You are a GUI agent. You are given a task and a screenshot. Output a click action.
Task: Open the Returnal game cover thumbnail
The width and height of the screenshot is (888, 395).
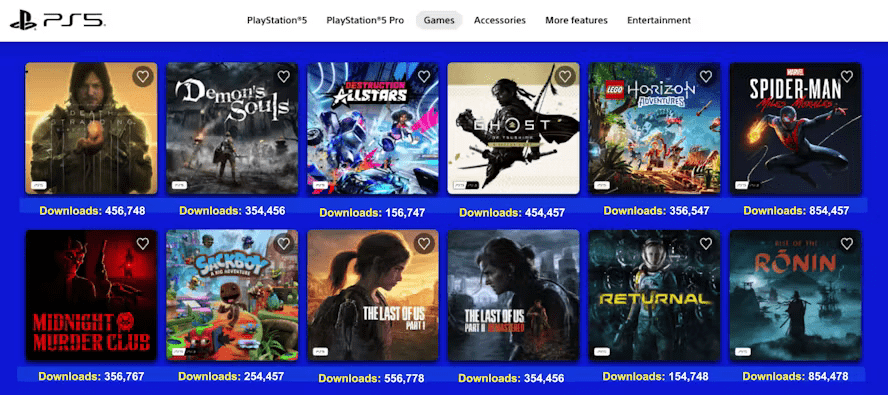655,295
